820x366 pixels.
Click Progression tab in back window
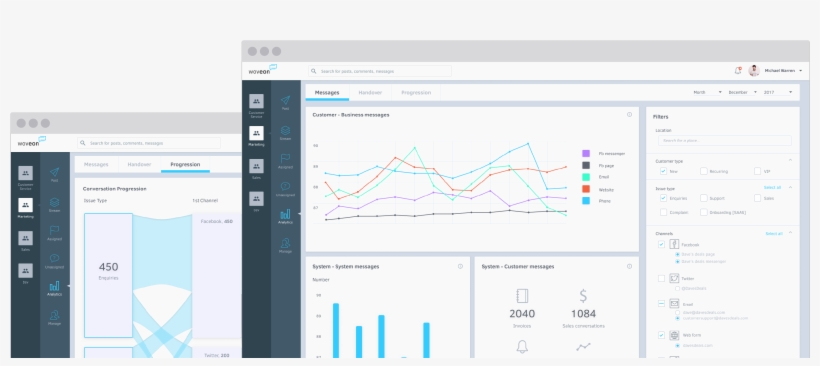point(185,164)
